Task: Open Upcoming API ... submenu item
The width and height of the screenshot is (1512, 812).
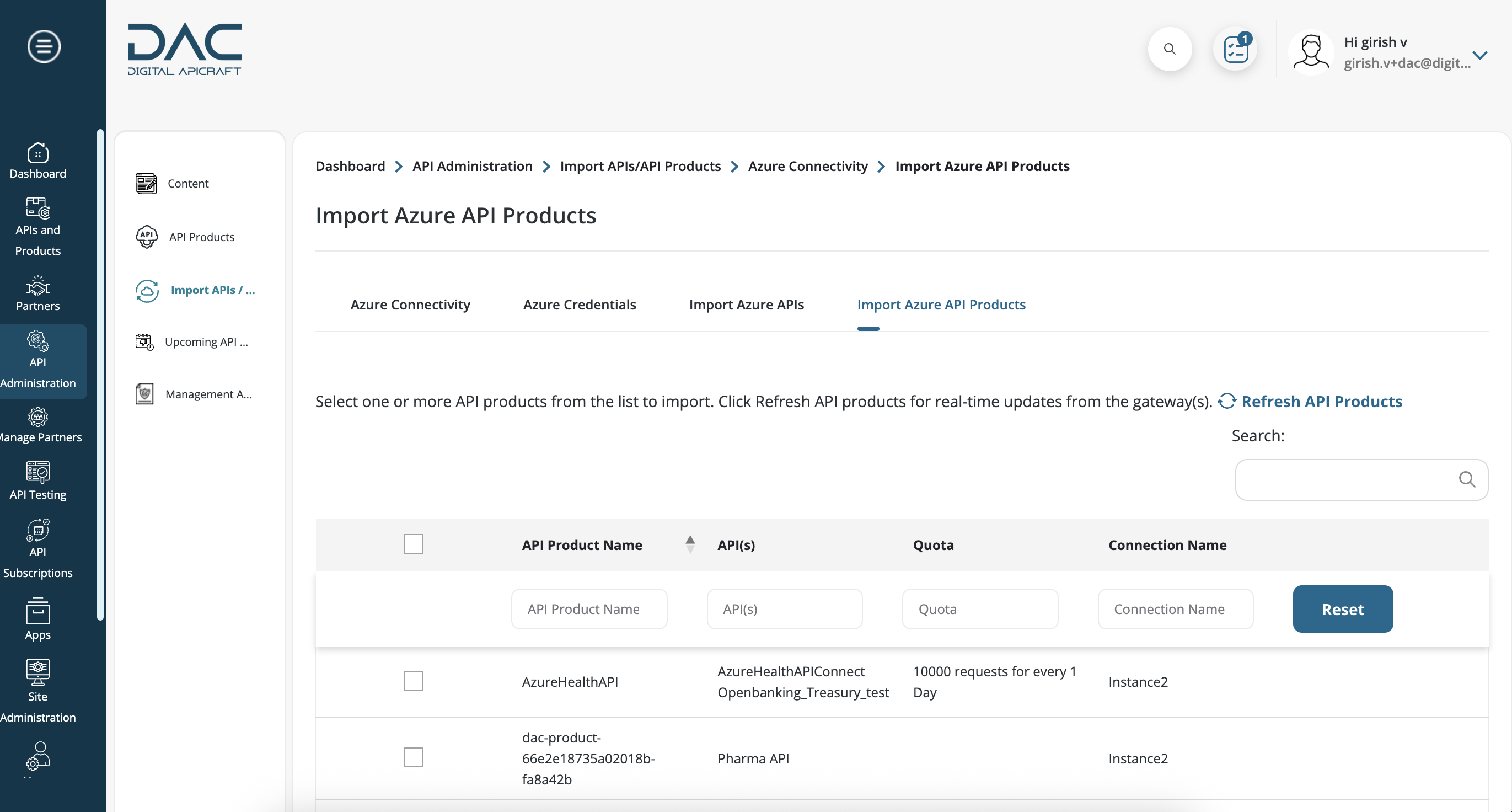Action: pos(191,341)
